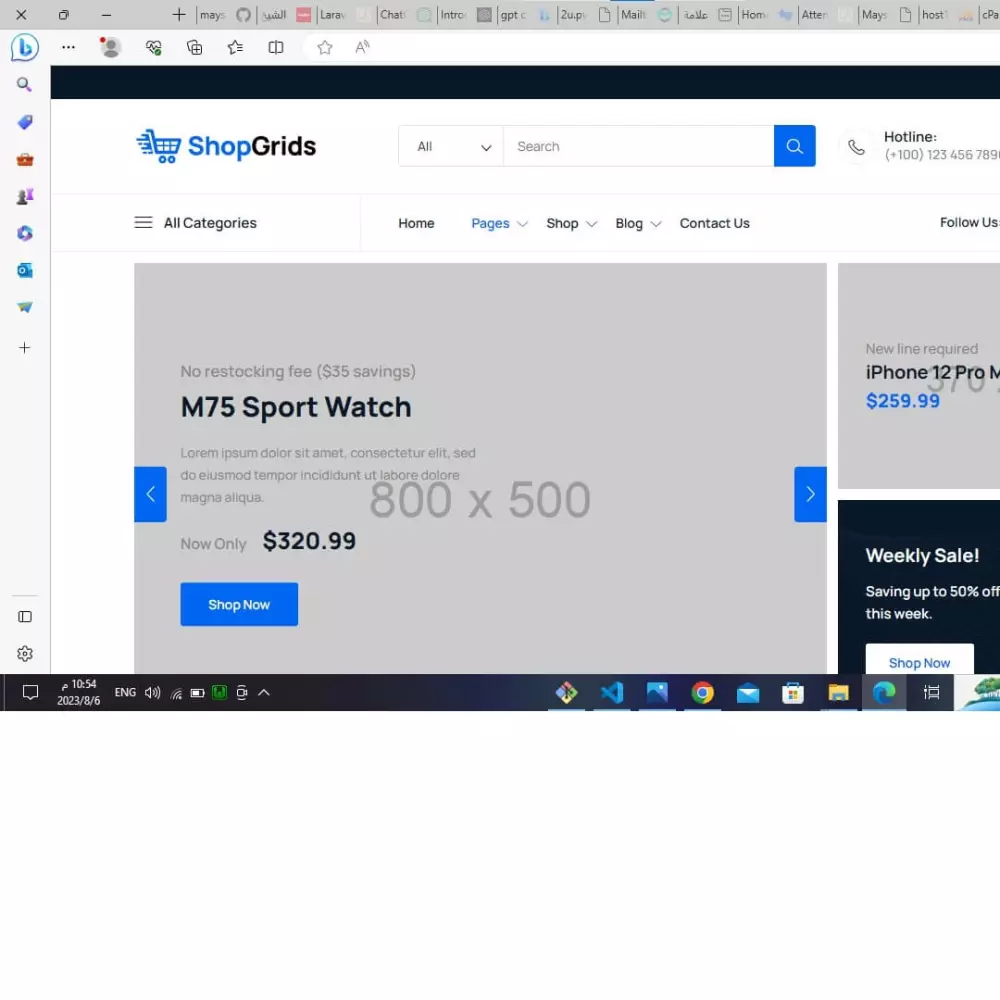Screen dimensions: 1000x1000
Task: Open the taskbar Wi-Fi network icon
Action: [x=177, y=693]
